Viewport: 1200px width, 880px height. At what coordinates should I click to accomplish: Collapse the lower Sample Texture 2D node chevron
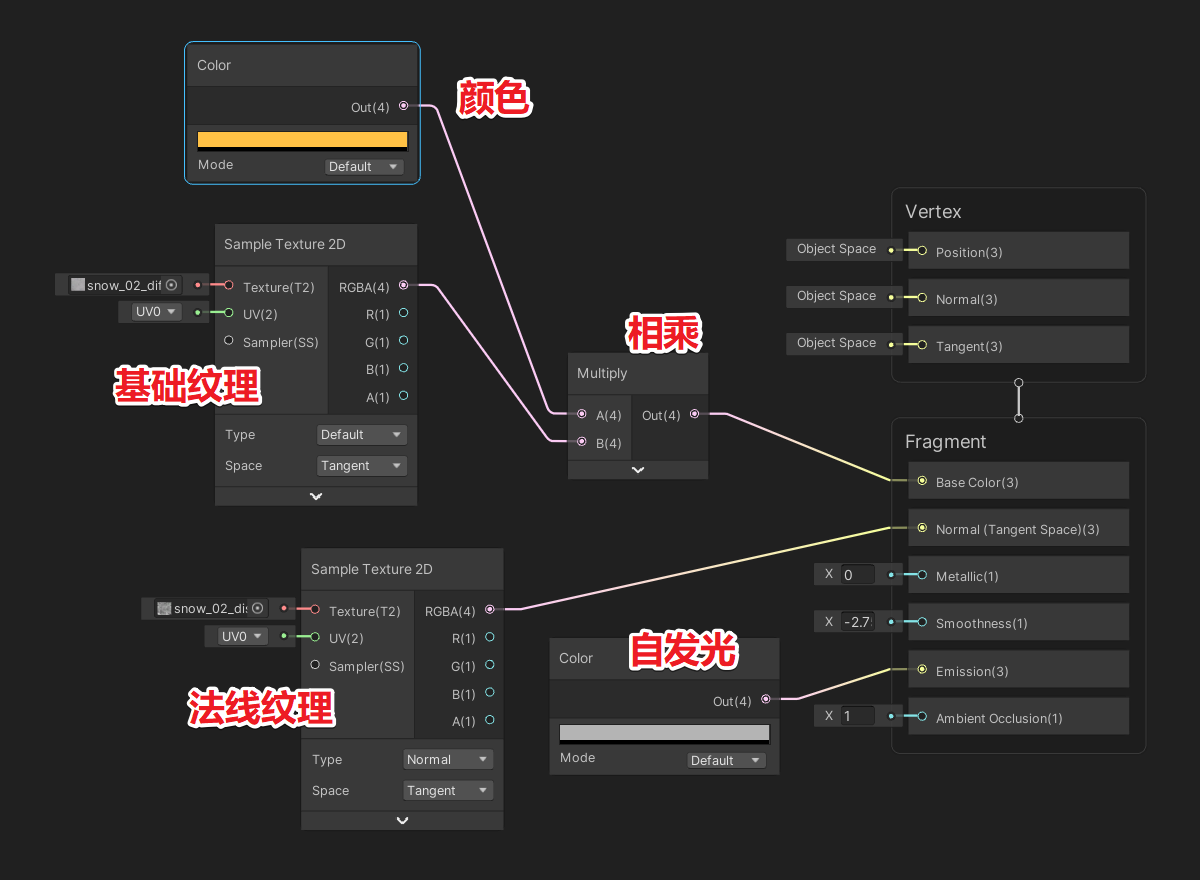(x=402, y=820)
